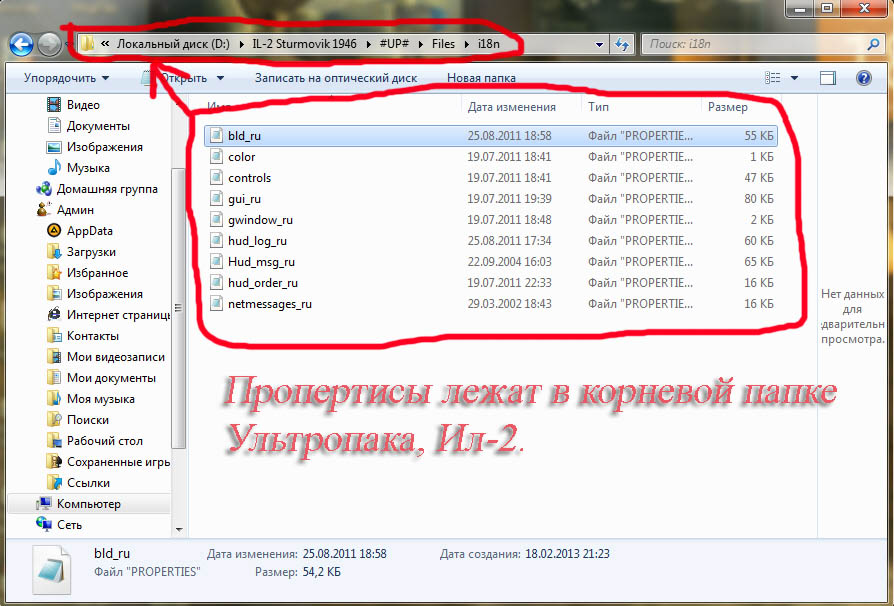
Task: Select the Музыка library icon
Action: coord(54,168)
